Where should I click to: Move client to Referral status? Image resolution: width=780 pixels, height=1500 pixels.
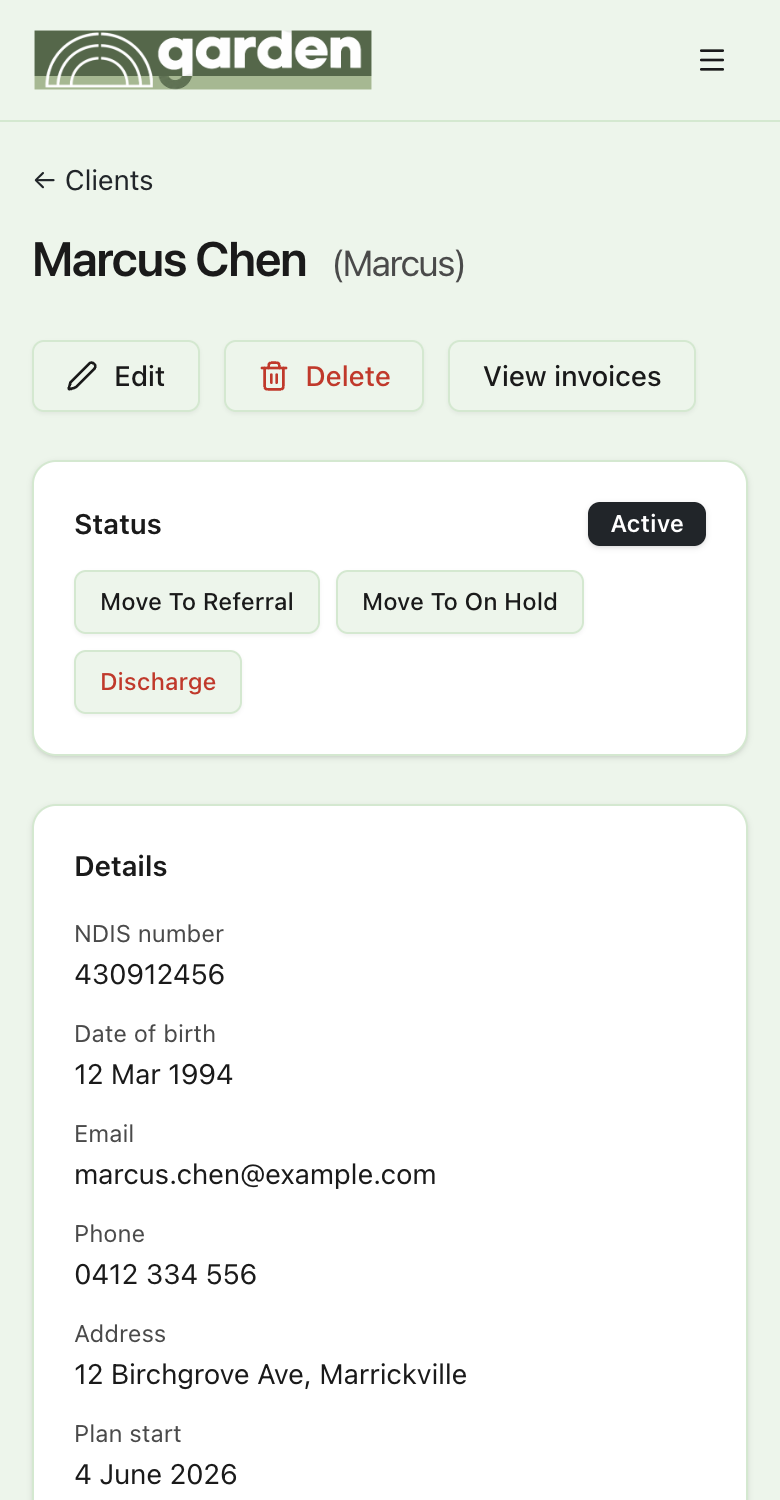pyautogui.click(x=197, y=602)
